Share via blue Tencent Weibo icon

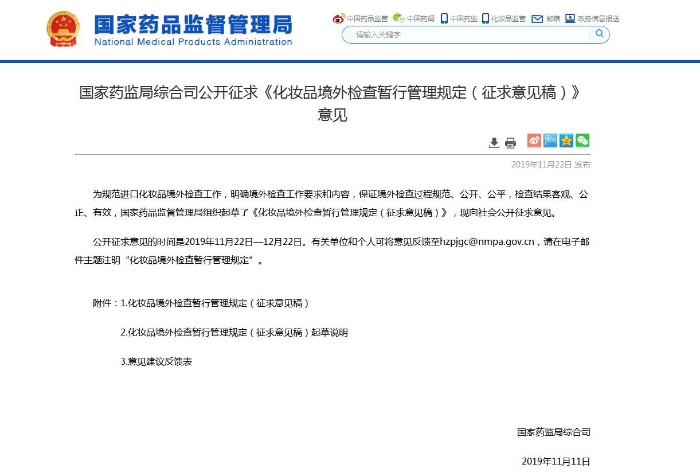(x=550, y=141)
